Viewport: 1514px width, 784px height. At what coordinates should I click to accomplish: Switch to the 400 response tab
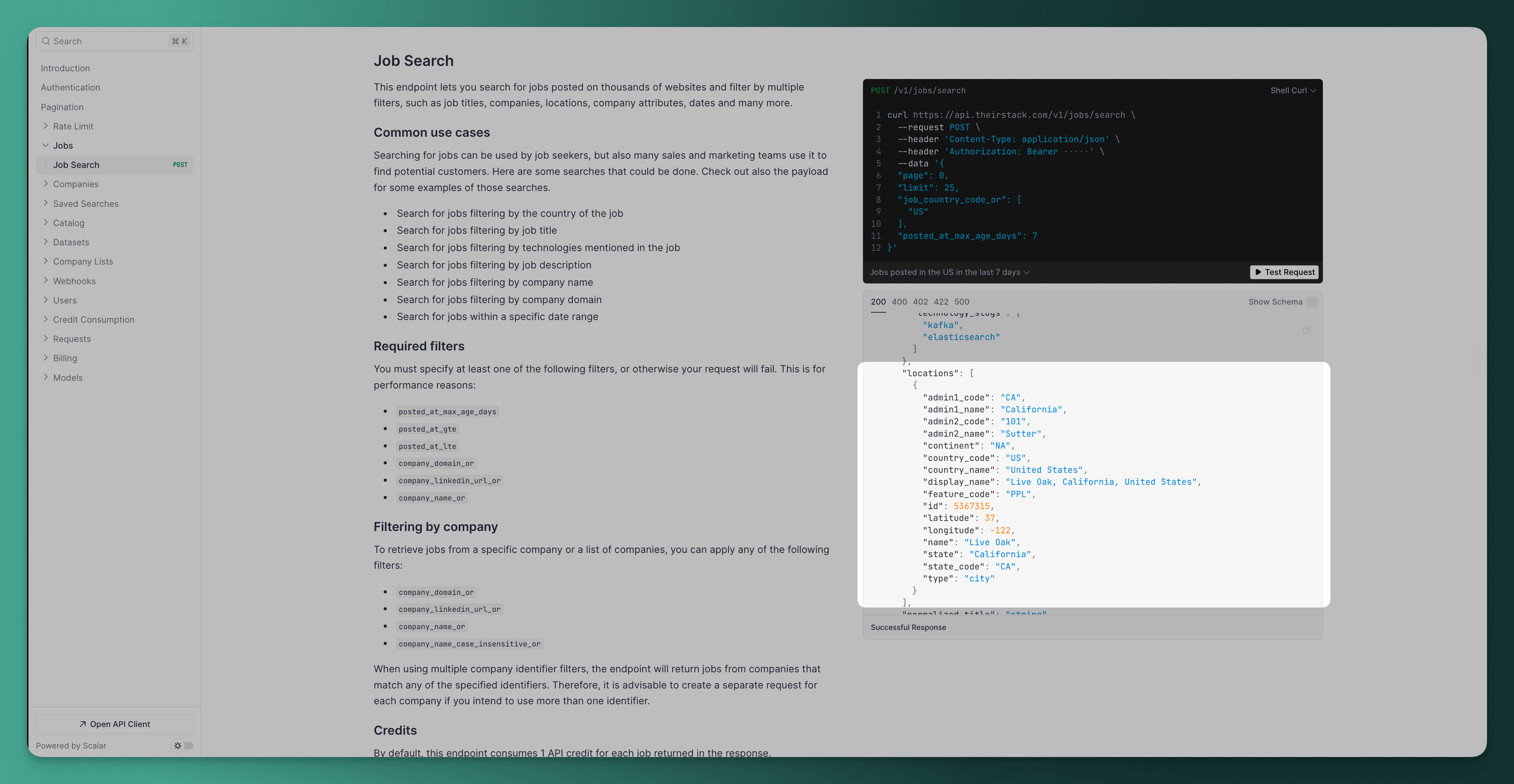click(898, 302)
